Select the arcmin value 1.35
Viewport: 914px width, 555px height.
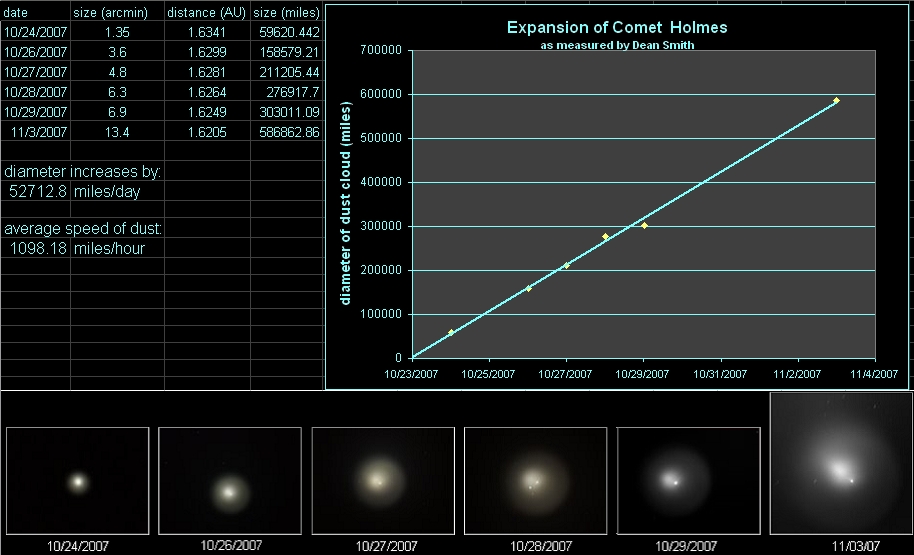click(x=117, y=32)
